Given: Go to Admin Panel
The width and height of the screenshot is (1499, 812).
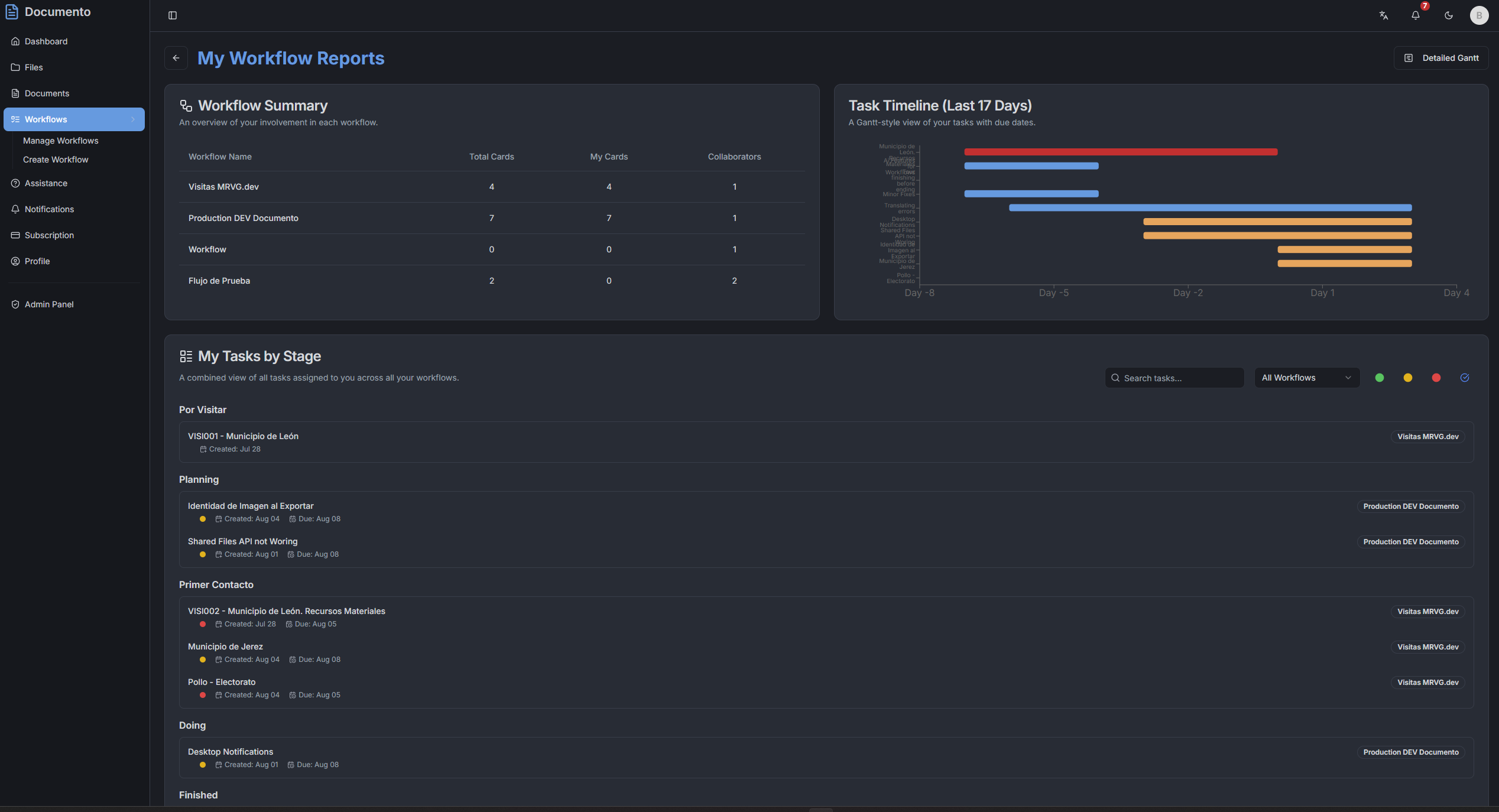Looking at the screenshot, I should (x=48, y=304).
